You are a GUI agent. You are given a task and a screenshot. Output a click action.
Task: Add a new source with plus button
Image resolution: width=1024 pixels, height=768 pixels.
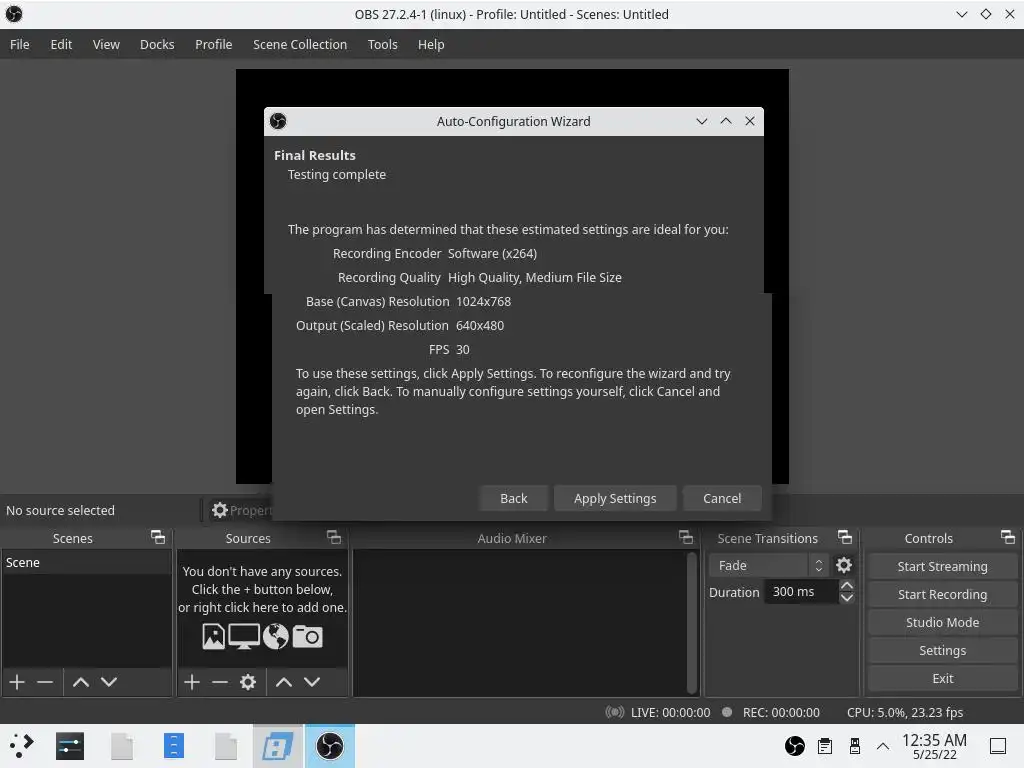click(191, 682)
